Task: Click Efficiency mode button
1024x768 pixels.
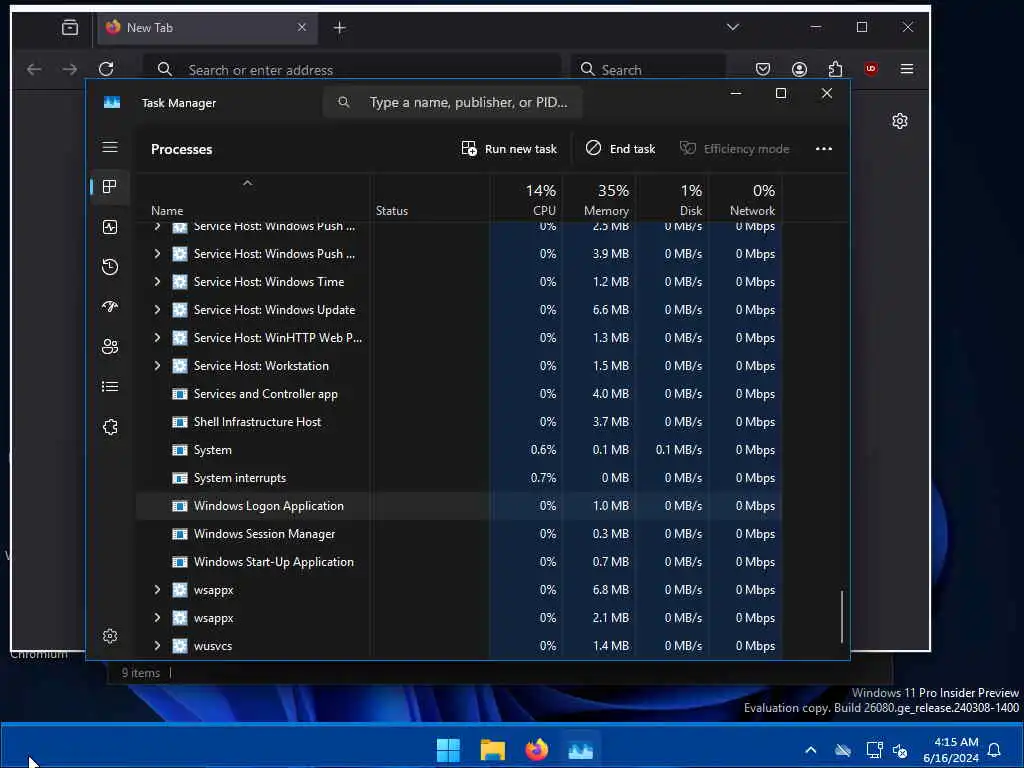Action: [x=735, y=149]
